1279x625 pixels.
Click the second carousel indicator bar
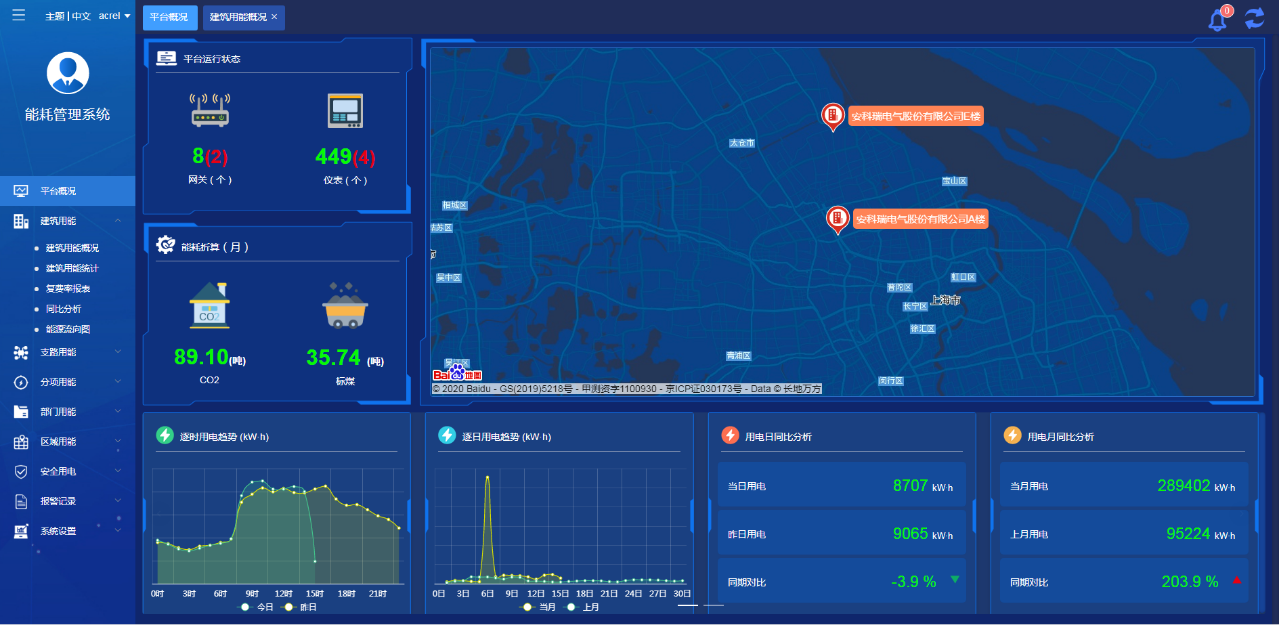click(713, 605)
